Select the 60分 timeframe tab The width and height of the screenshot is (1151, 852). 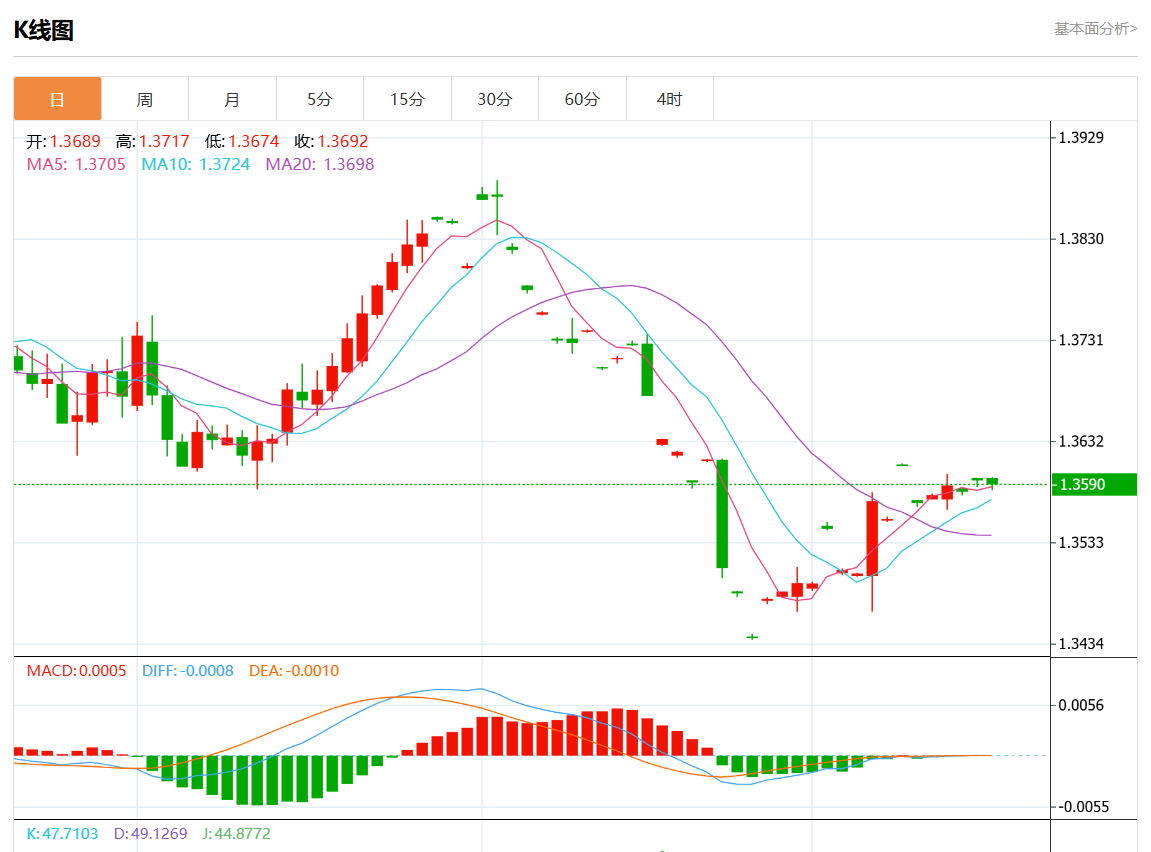(582, 99)
